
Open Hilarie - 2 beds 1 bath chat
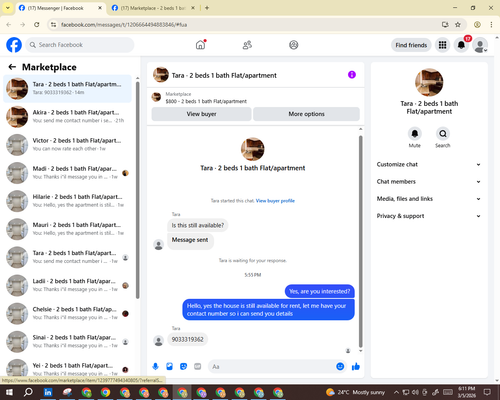pos(67,201)
